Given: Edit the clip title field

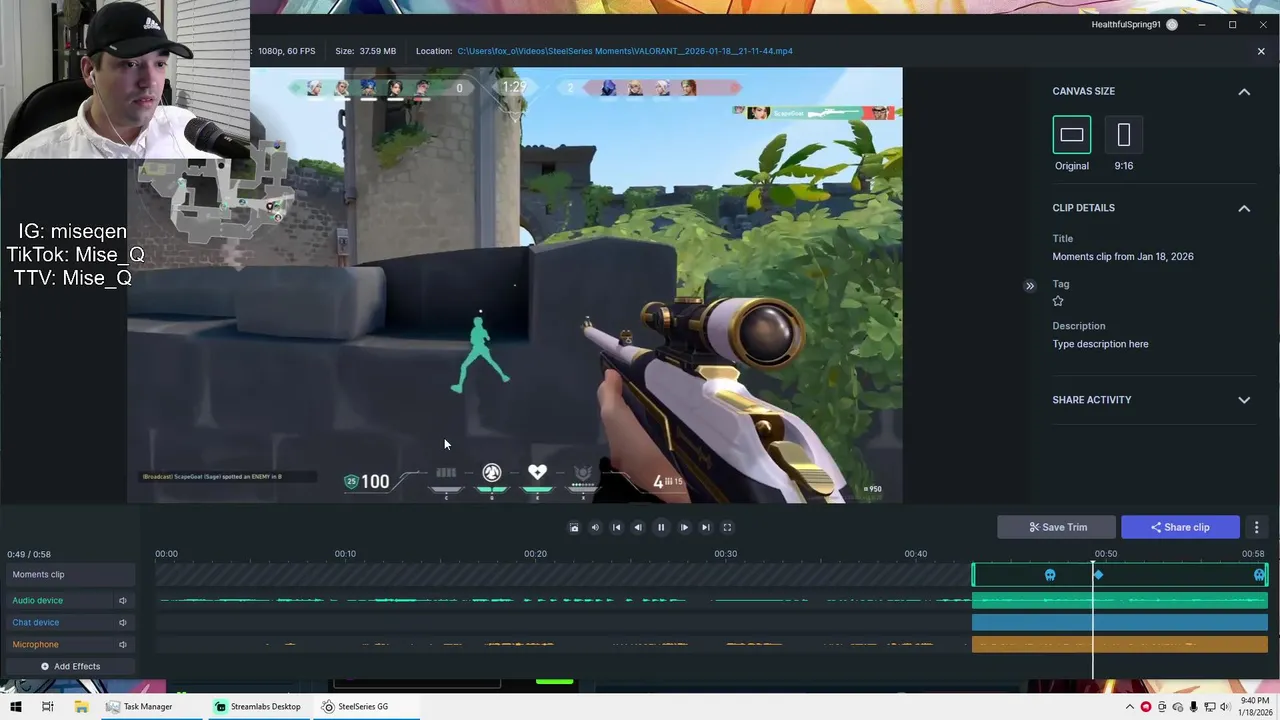Looking at the screenshot, I should click(x=1123, y=257).
